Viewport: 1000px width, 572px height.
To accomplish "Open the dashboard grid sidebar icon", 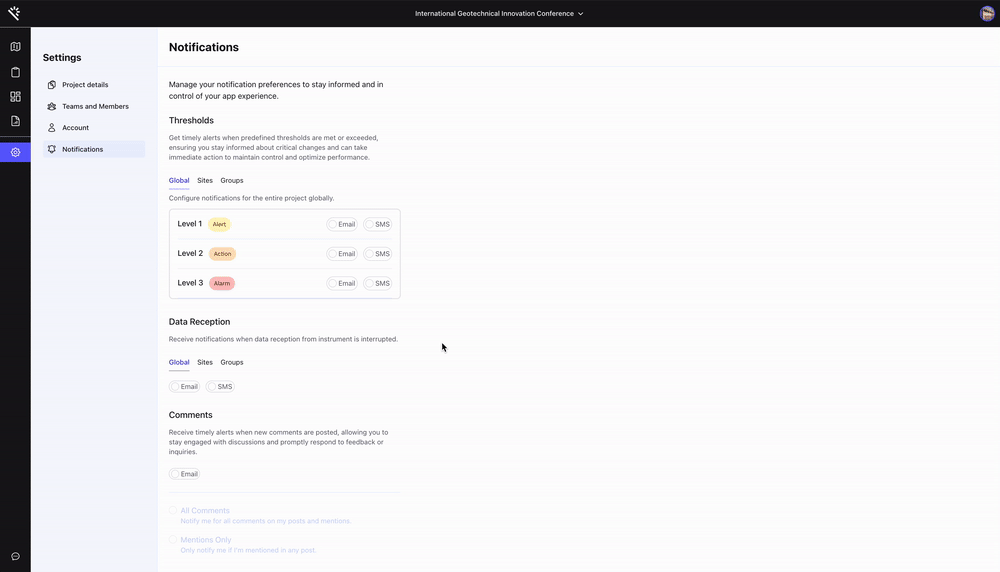I will click(x=15, y=96).
